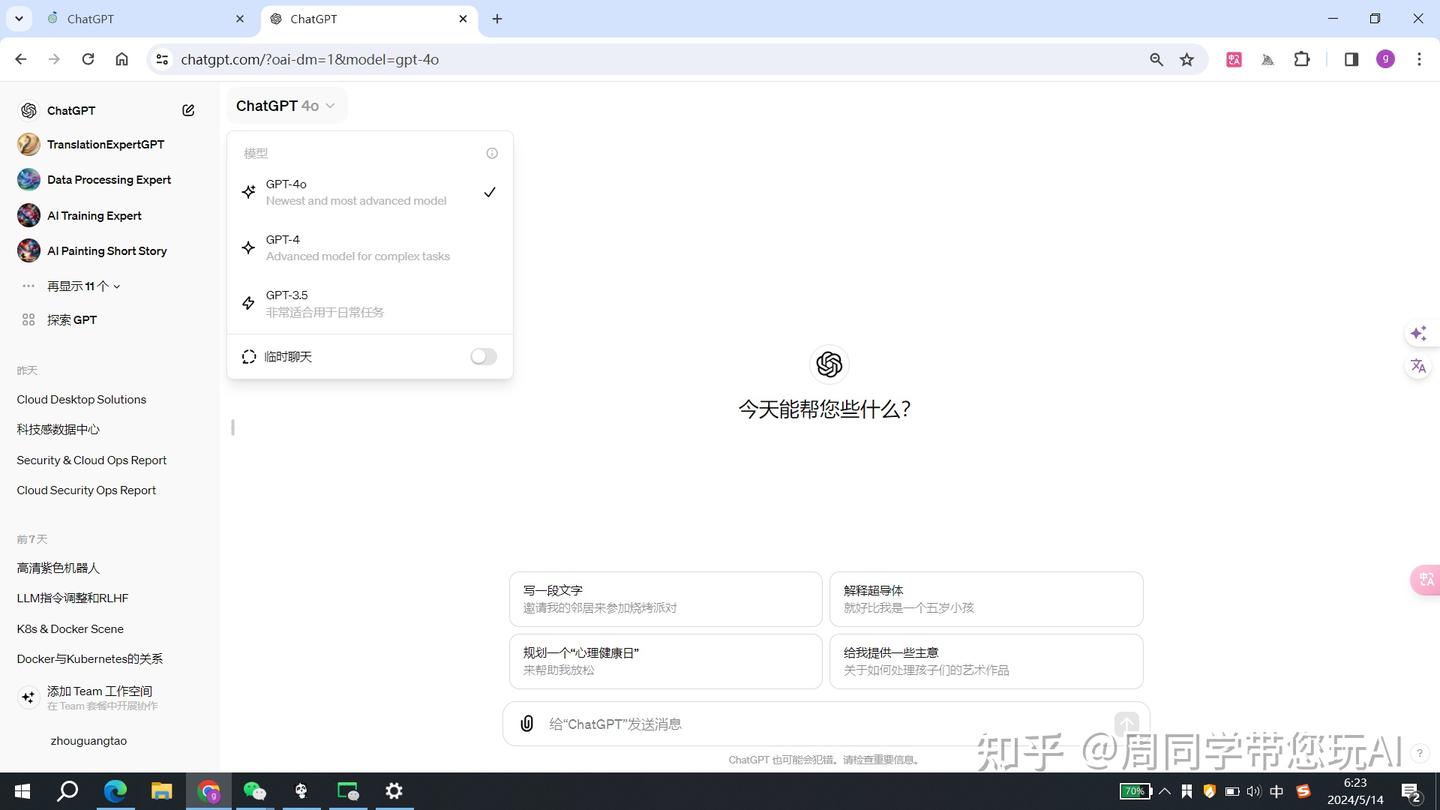This screenshot has height=810, width=1440.
Task: Open WeChat from the taskbar
Action: [255, 791]
